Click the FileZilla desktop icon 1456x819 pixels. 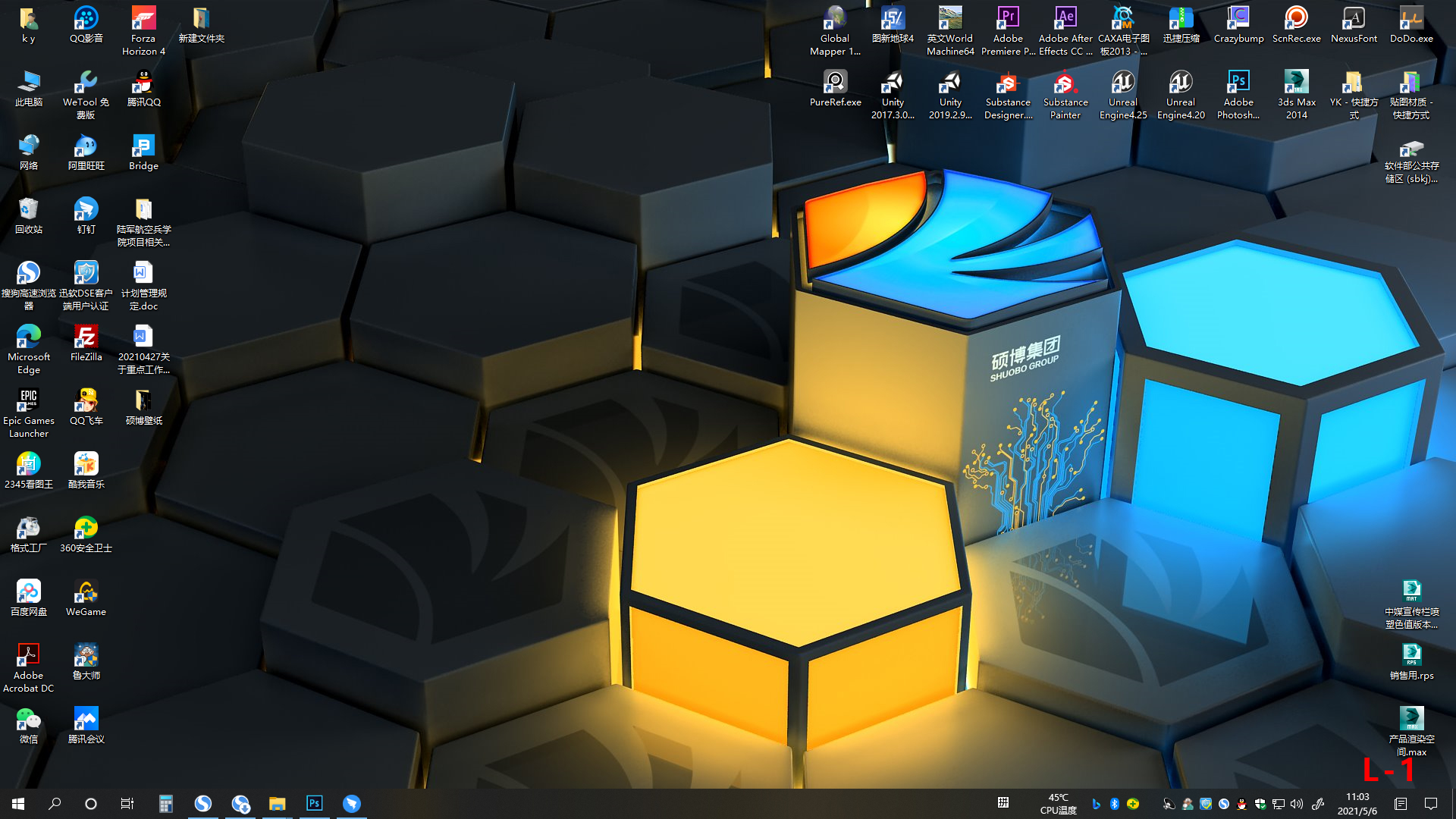(x=86, y=337)
